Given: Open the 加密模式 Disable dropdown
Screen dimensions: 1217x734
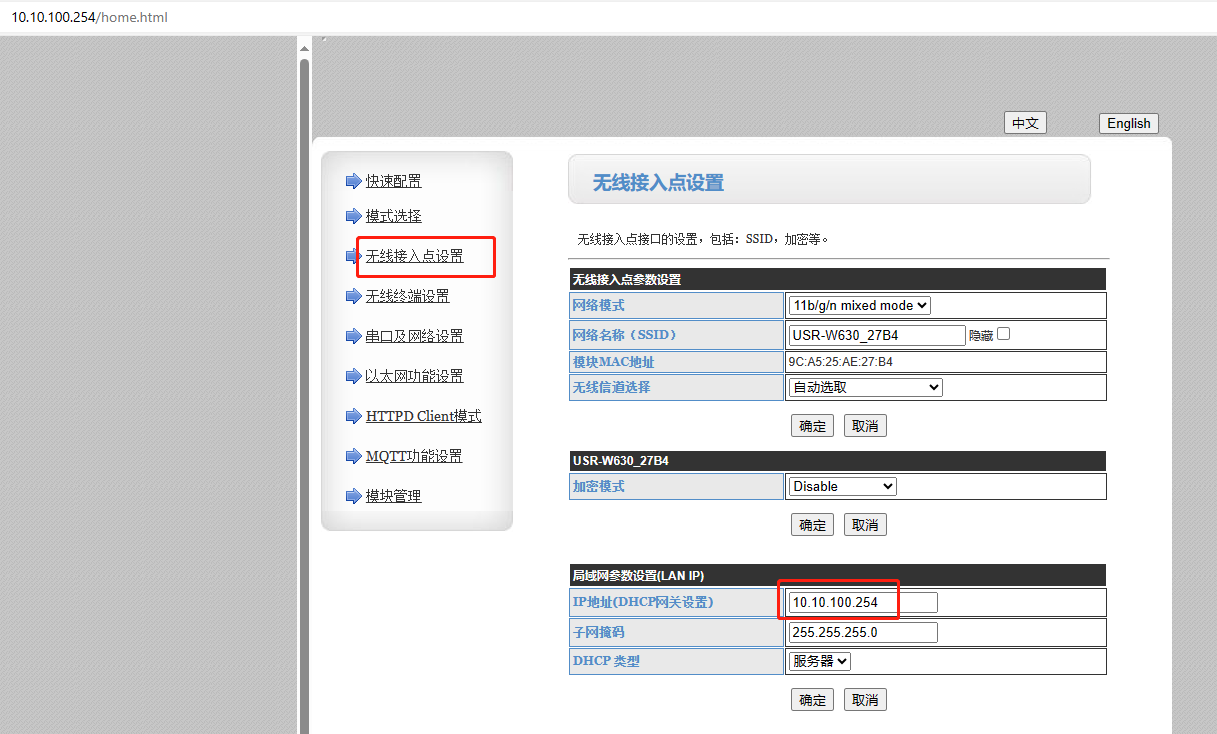Looking at the screenshot, I should (x=842, y=486).
